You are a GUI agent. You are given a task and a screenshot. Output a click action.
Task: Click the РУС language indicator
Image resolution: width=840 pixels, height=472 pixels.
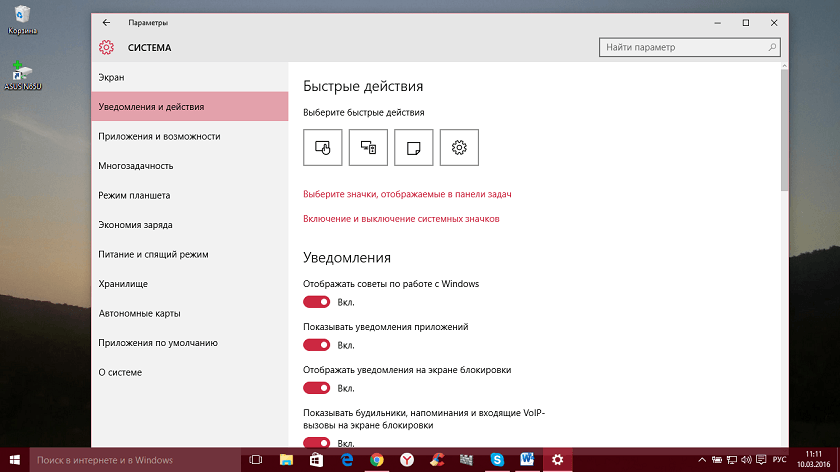(779, 460)
